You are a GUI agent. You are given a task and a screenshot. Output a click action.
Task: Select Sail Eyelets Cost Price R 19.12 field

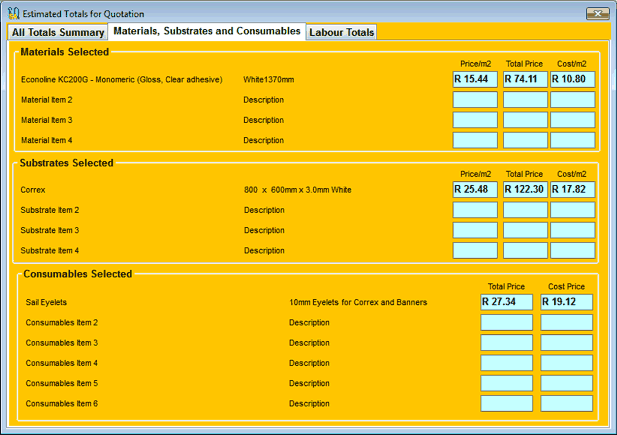click(566, 301)
